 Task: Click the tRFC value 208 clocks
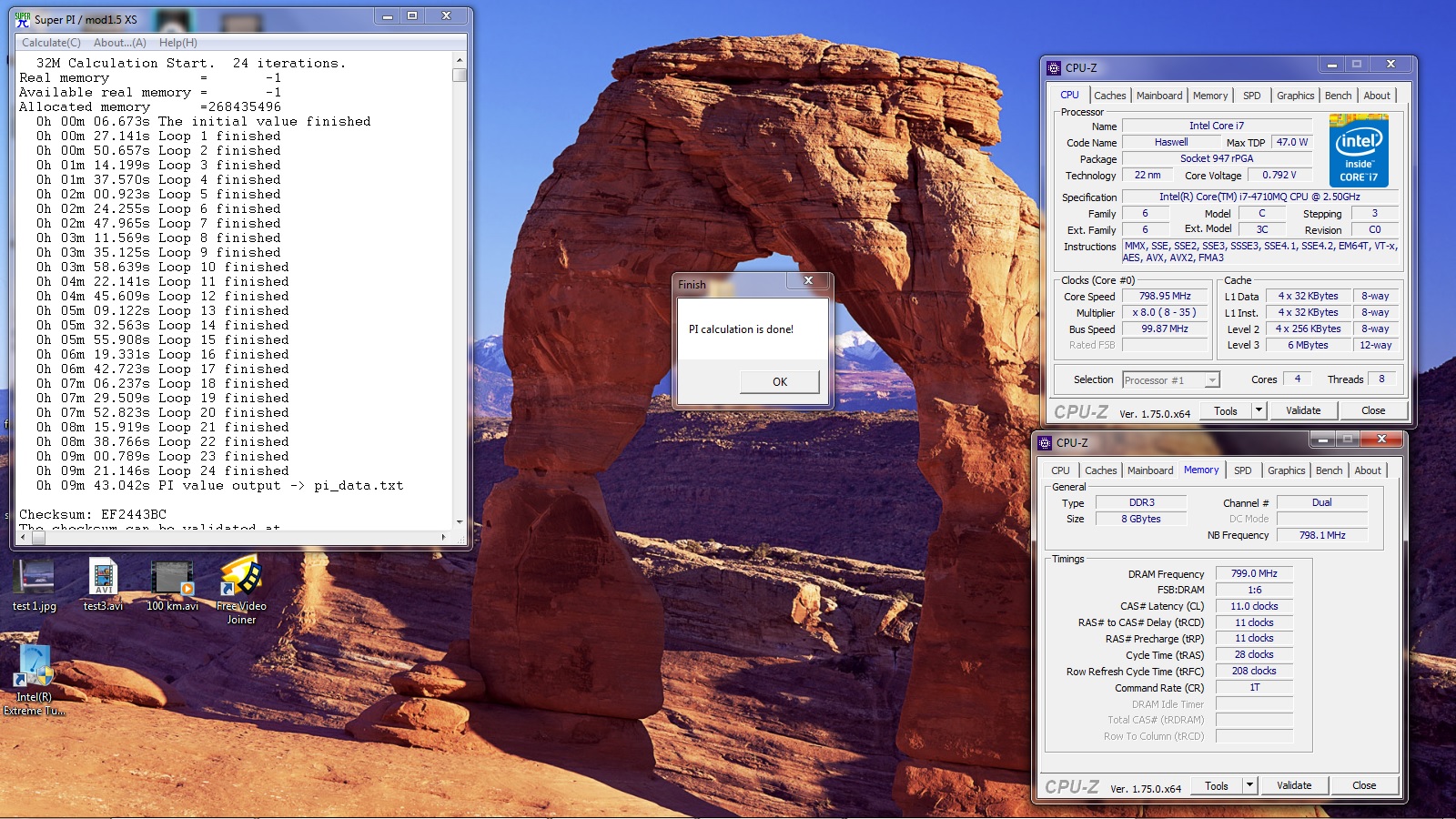[1254, 671]
